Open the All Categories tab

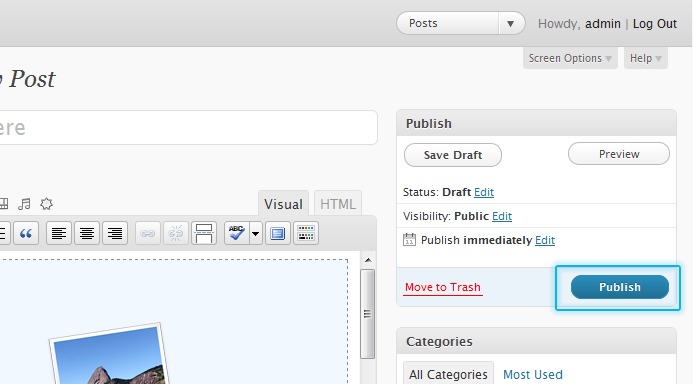[448, 373]
